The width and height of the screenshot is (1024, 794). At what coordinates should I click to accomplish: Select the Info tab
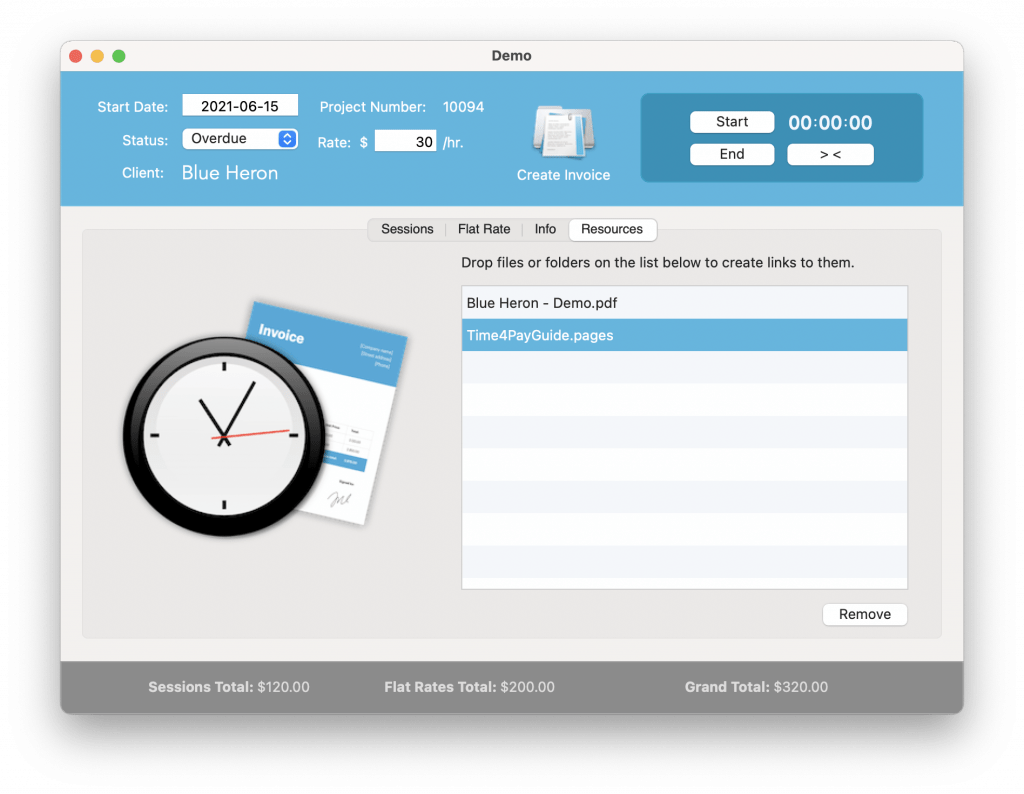(545, 229)
